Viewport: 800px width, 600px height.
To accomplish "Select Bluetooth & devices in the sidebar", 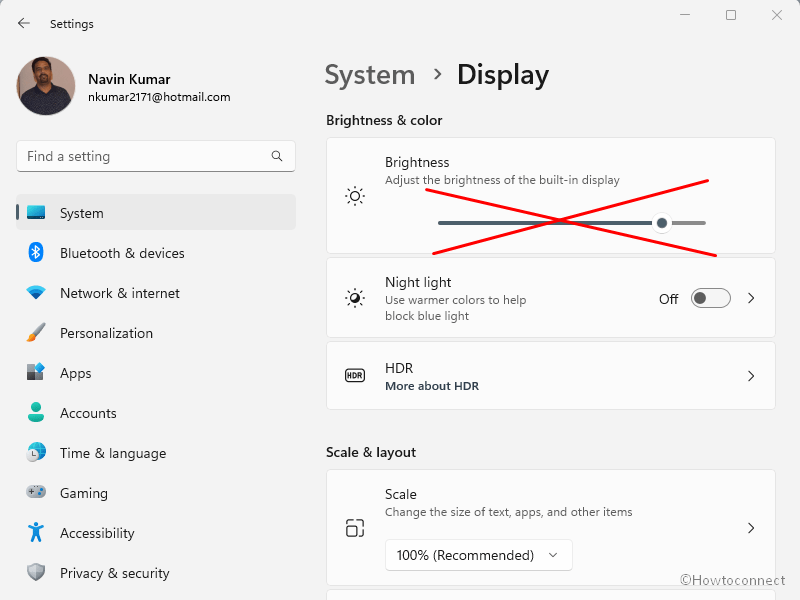I will (x=122, y=253).
